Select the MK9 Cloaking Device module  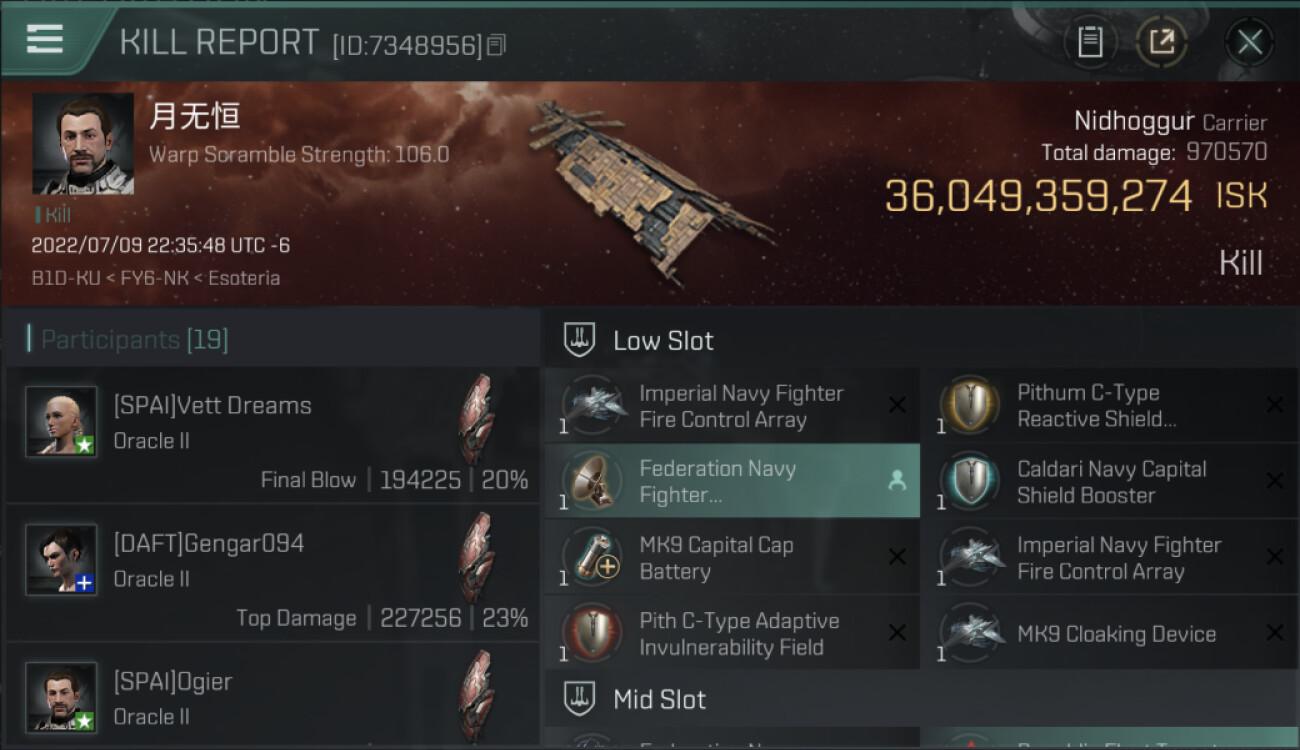pos(1115,634)
